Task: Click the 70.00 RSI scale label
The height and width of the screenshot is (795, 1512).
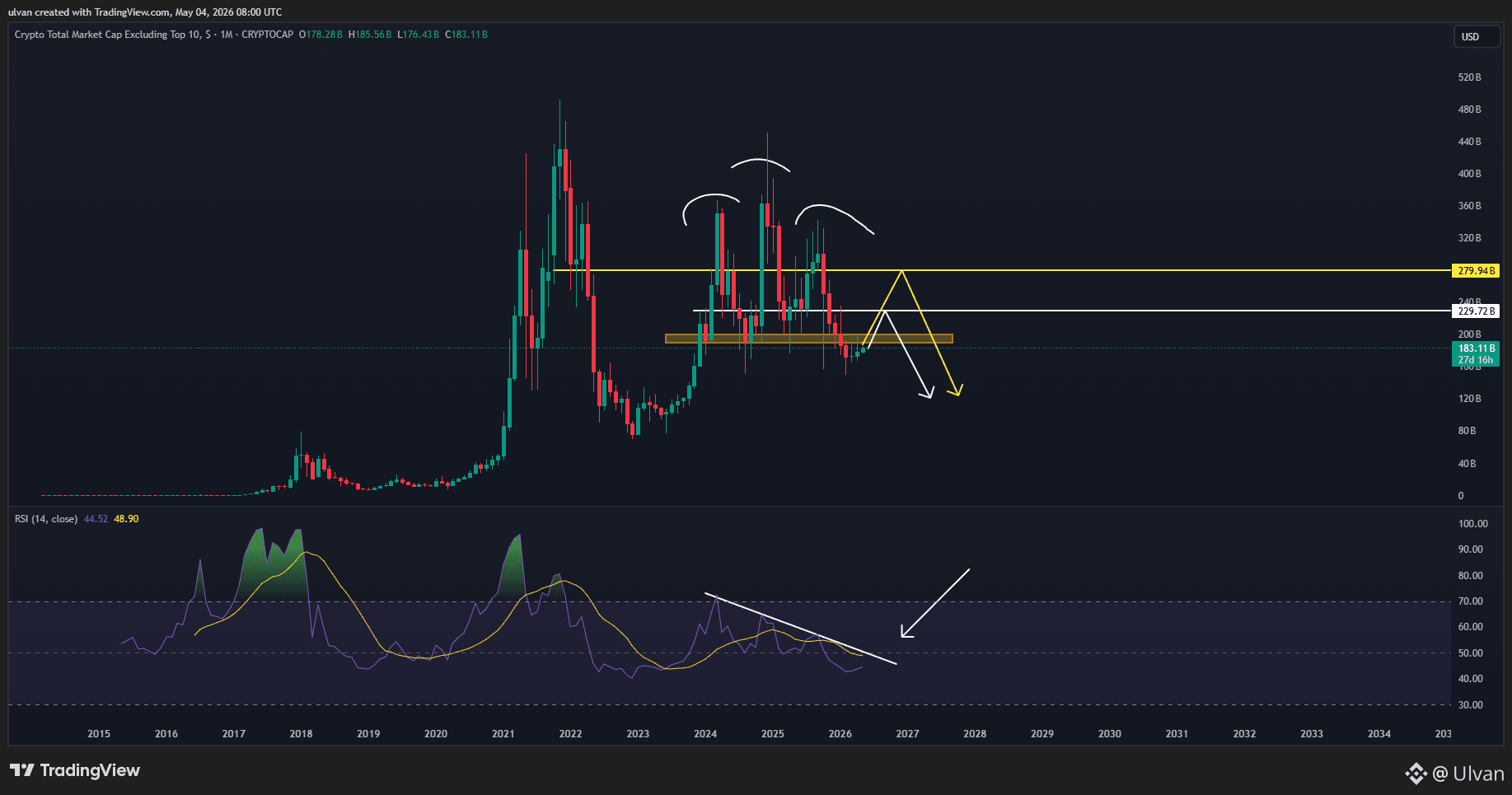Action: point(1471,601)
